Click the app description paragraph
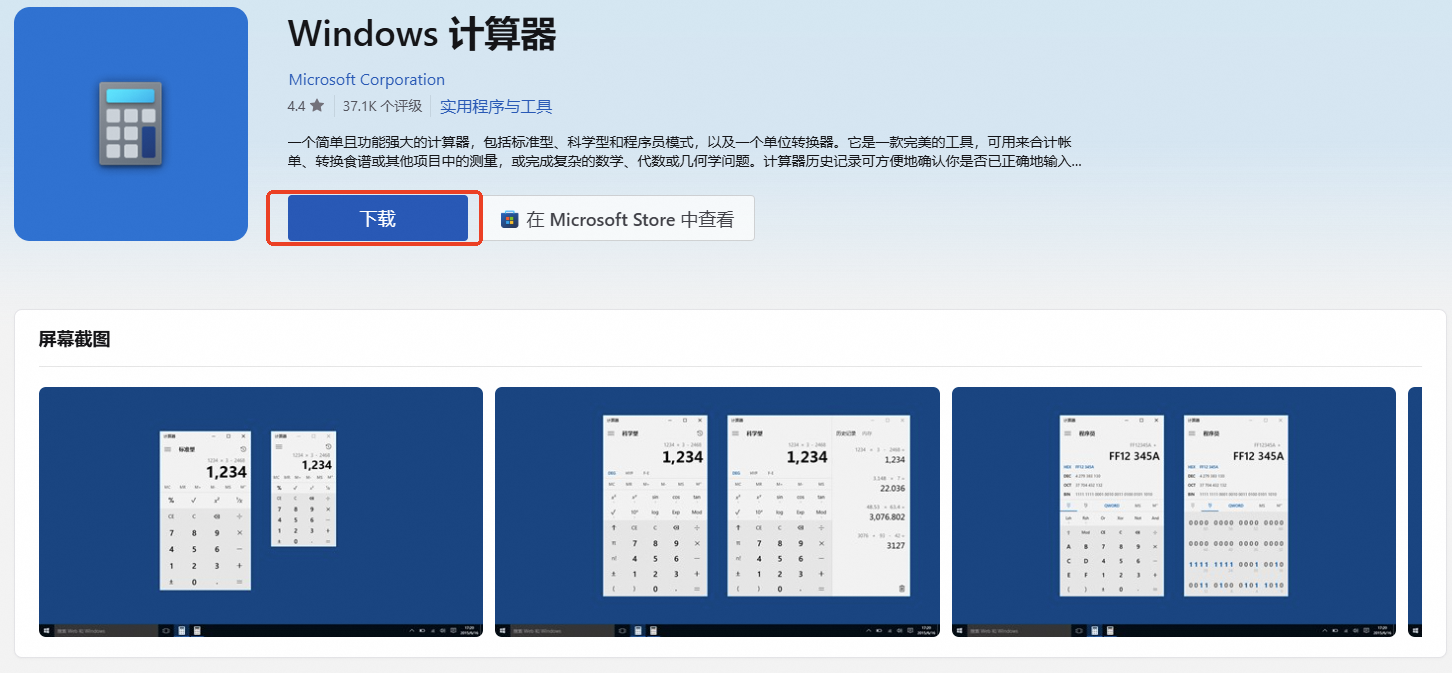The image size is (1452, 673). (685, 151)
